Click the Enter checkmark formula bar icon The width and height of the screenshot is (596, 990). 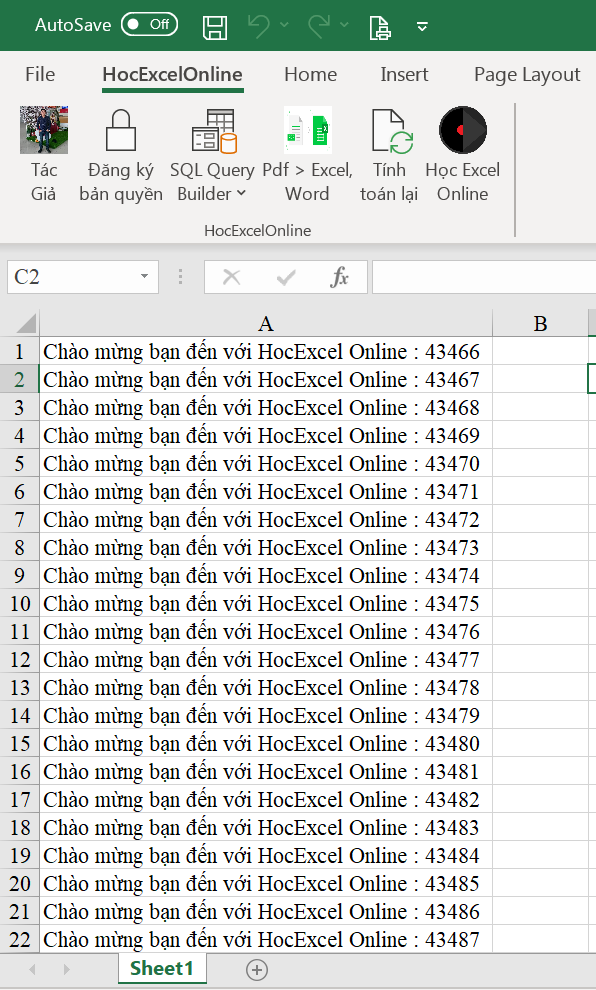[x=286, y=277]
